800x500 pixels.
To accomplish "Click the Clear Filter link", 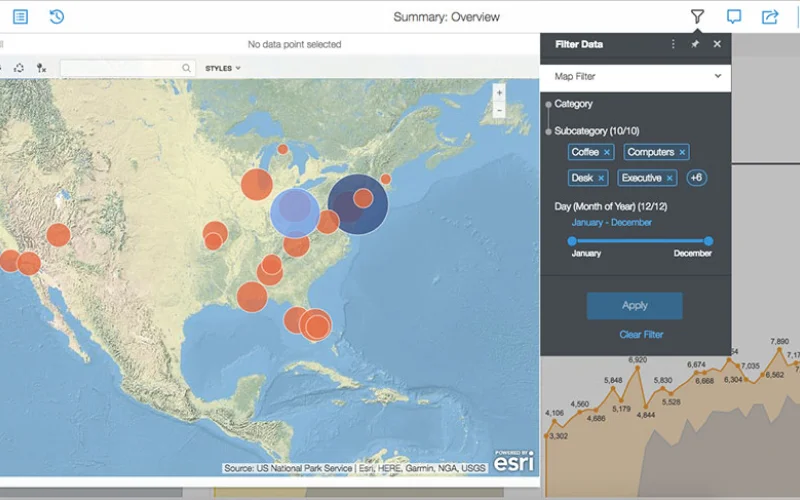I will pos(640,335).
